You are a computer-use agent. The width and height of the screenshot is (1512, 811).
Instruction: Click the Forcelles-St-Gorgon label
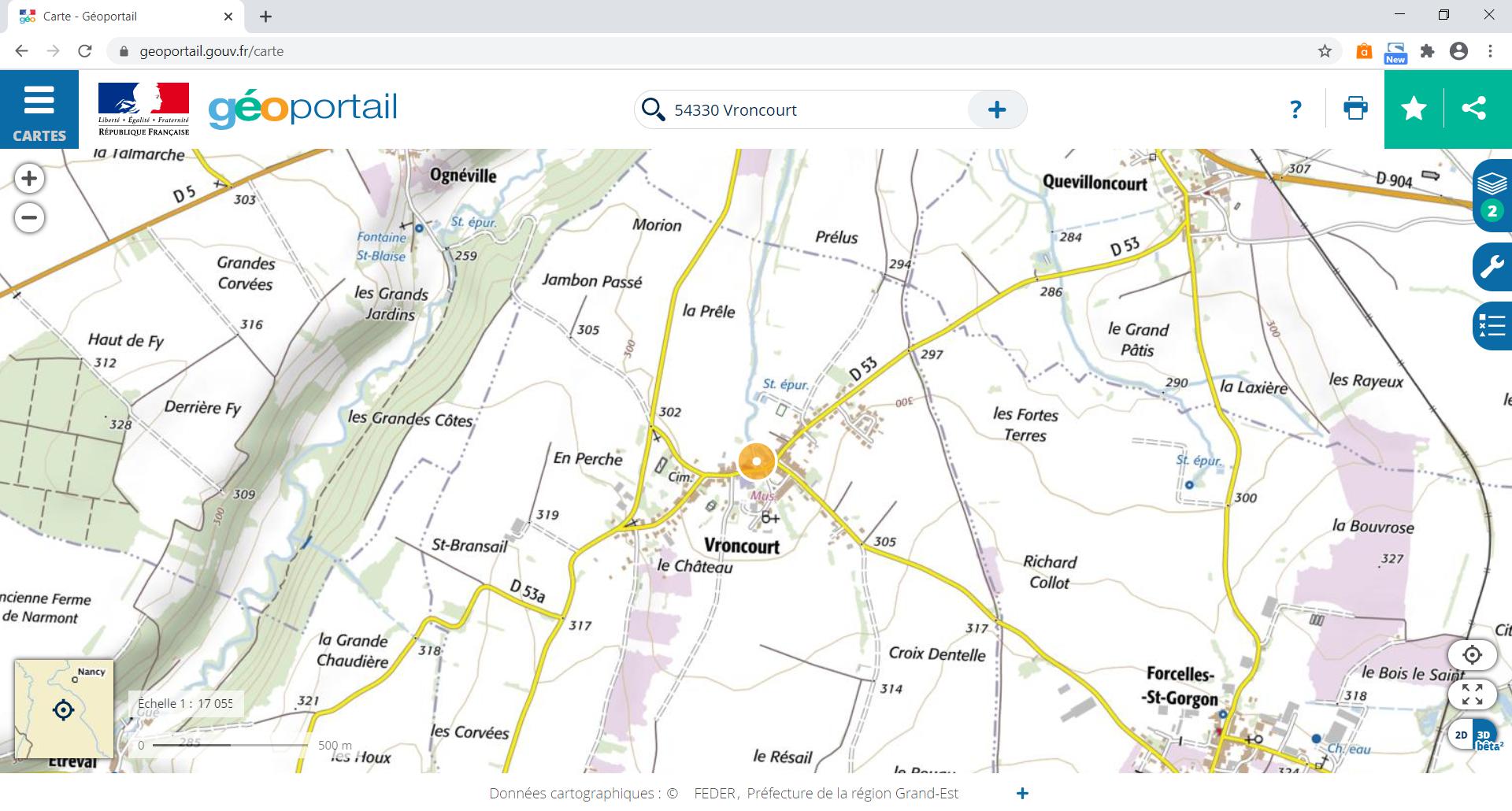tap(1179, 686)
